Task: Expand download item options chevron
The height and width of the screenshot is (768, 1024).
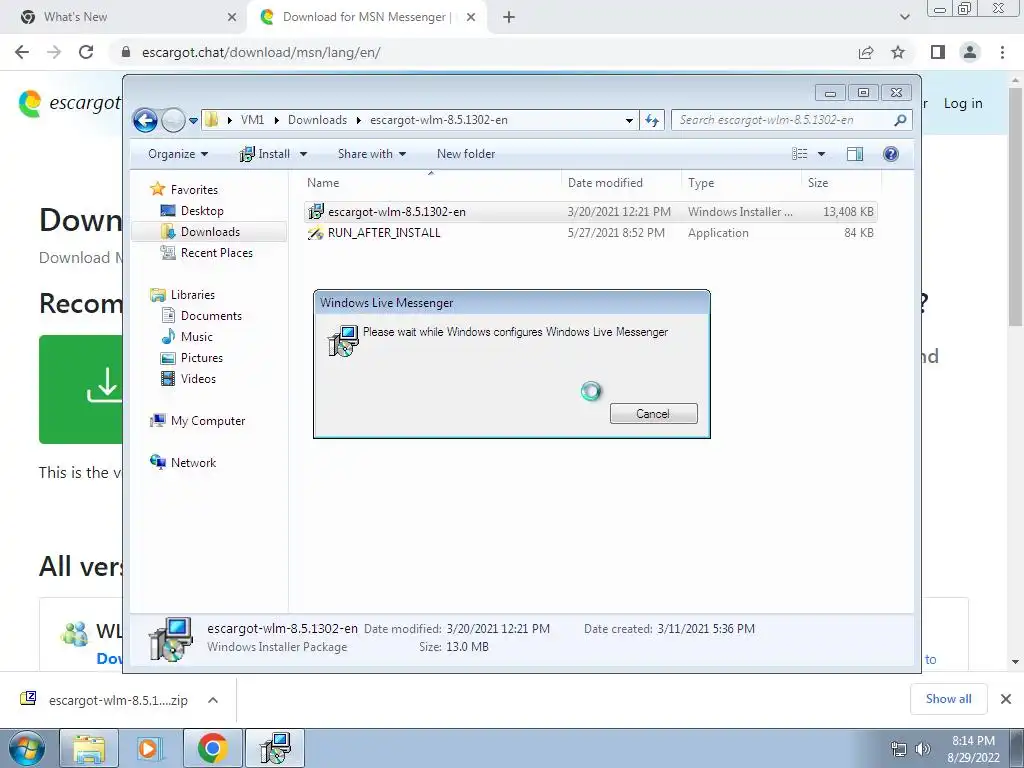Action: [212, 700]
